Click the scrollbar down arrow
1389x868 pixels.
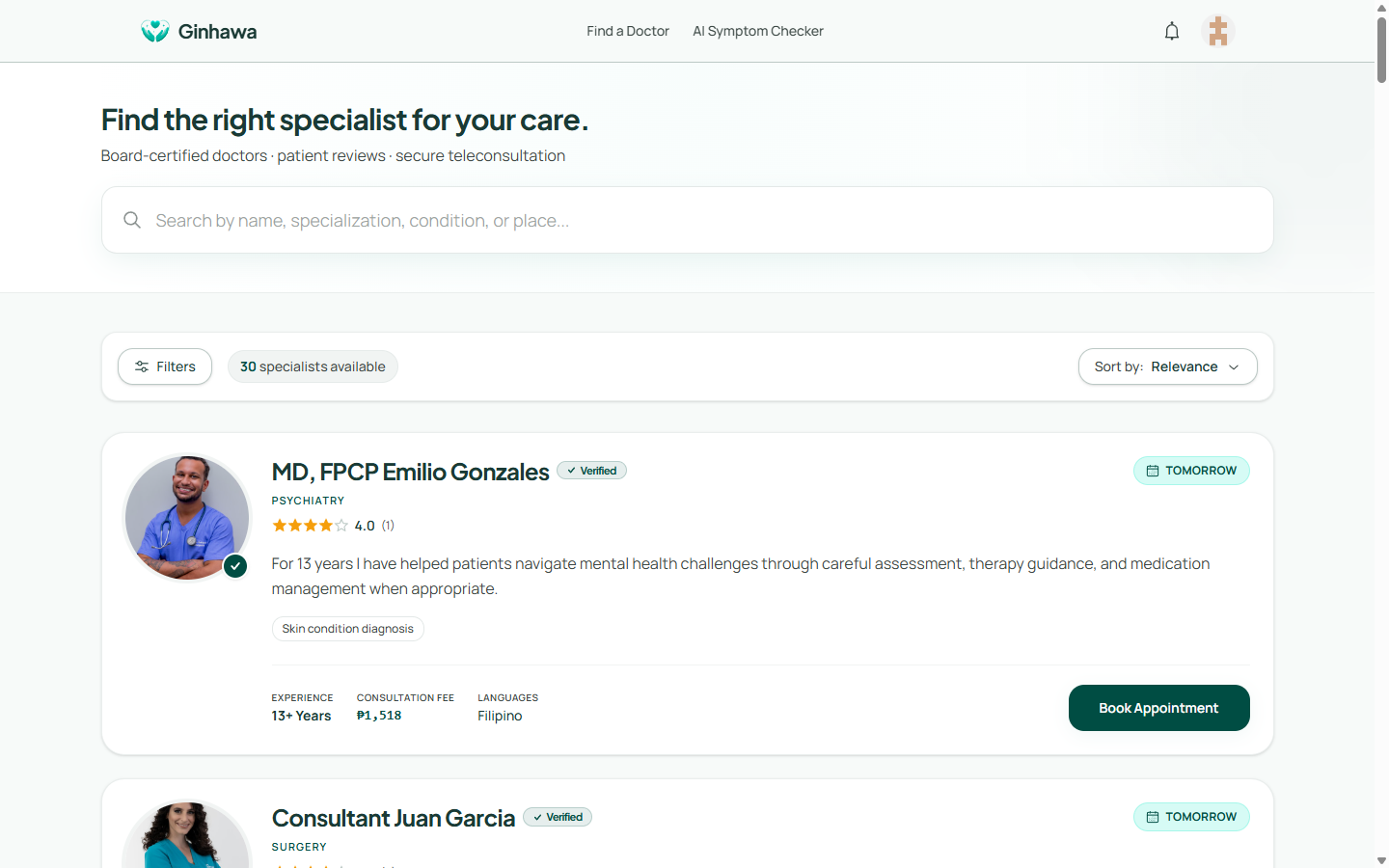(x=1381, y=860)
